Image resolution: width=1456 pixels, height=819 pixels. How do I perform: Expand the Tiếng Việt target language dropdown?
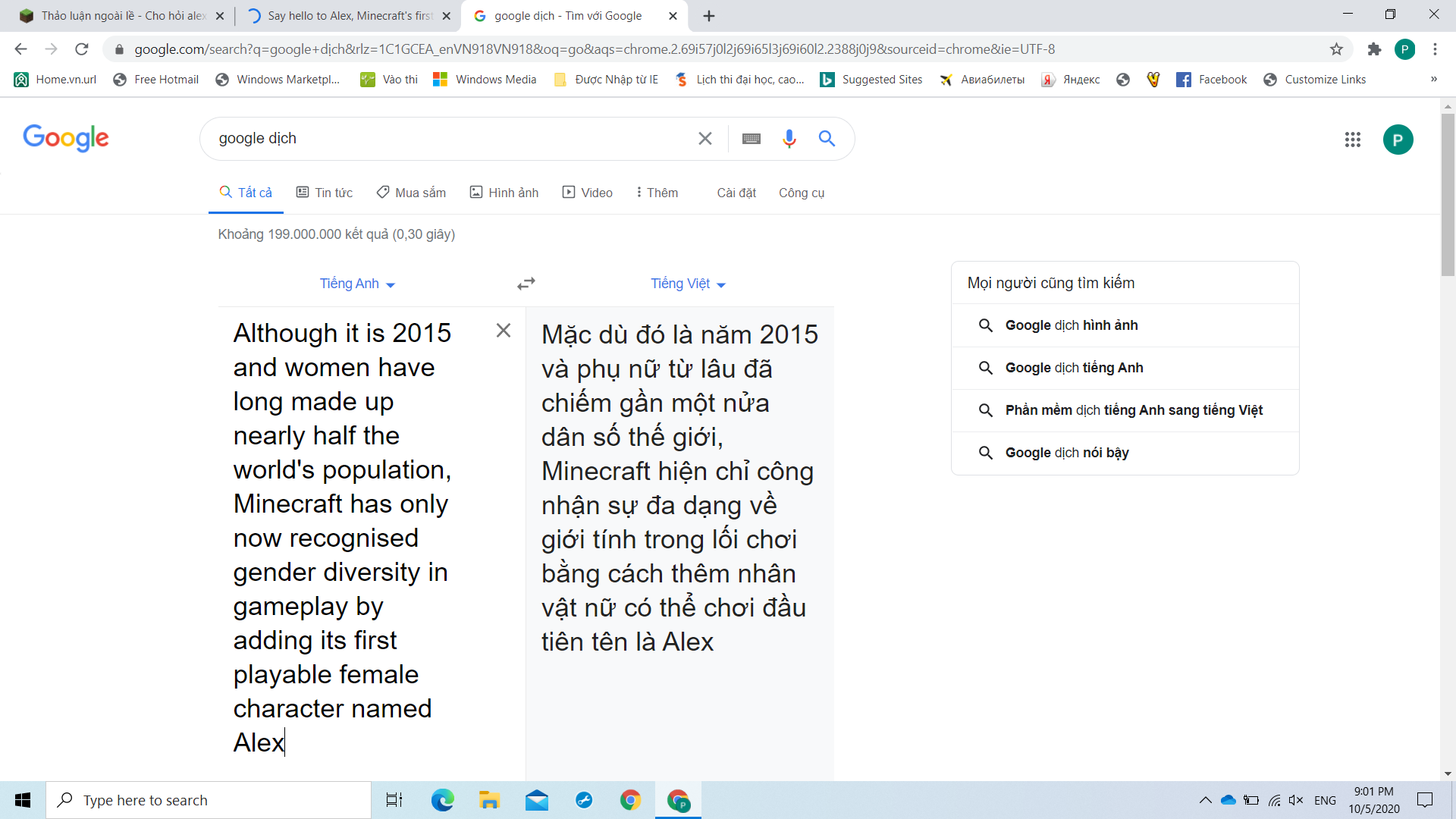[688, 284]
